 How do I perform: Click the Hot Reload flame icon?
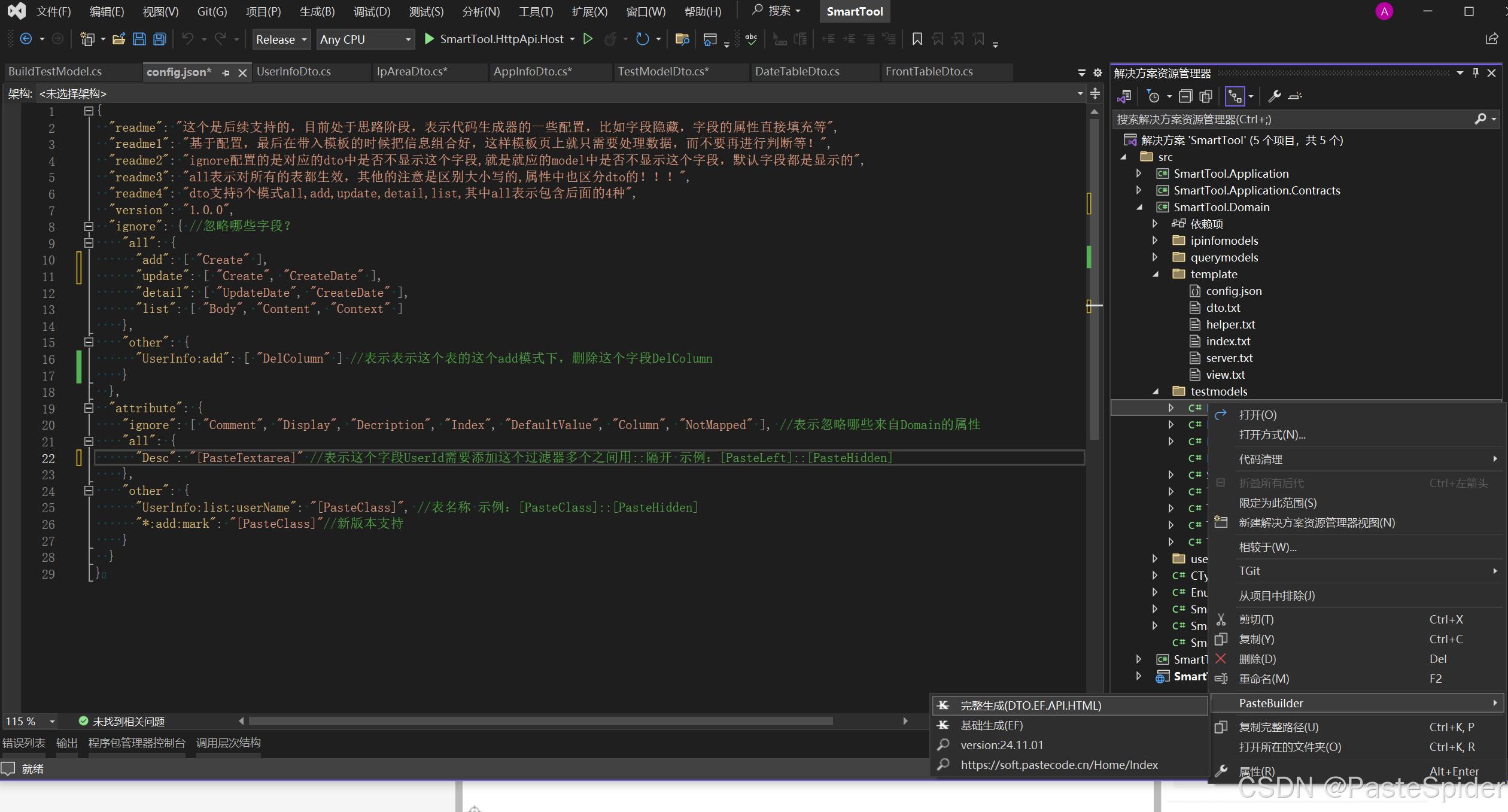pyautogui.click(x=610, y=39)
